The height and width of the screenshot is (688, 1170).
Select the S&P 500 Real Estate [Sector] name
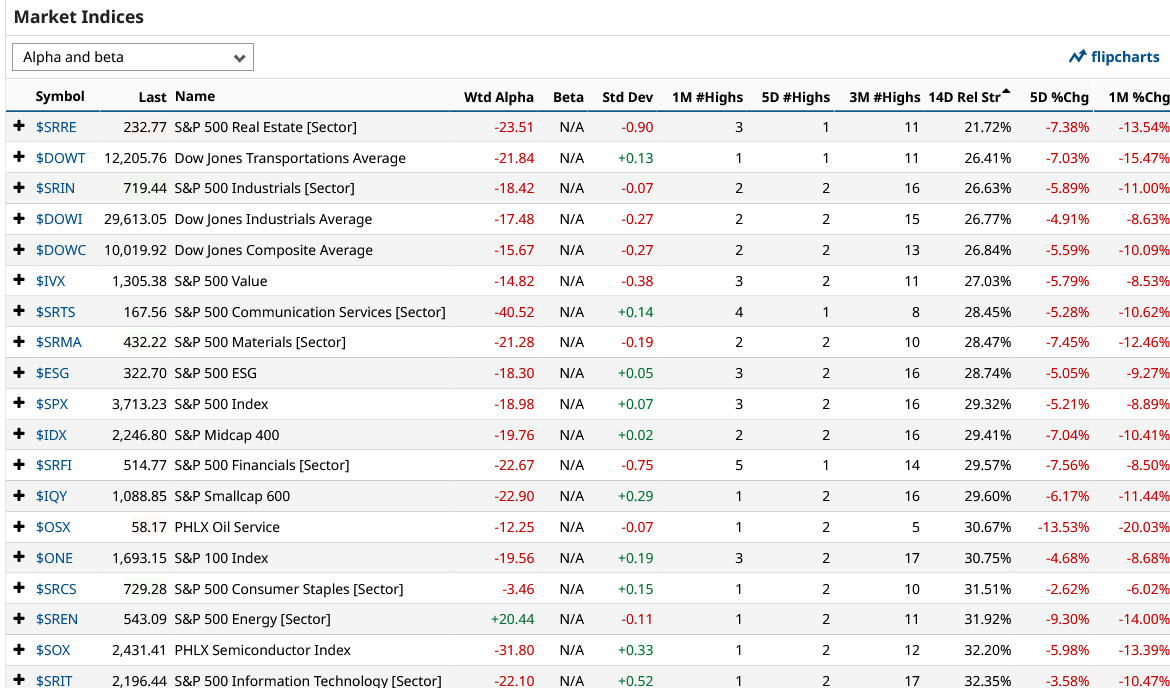[266, 127]
